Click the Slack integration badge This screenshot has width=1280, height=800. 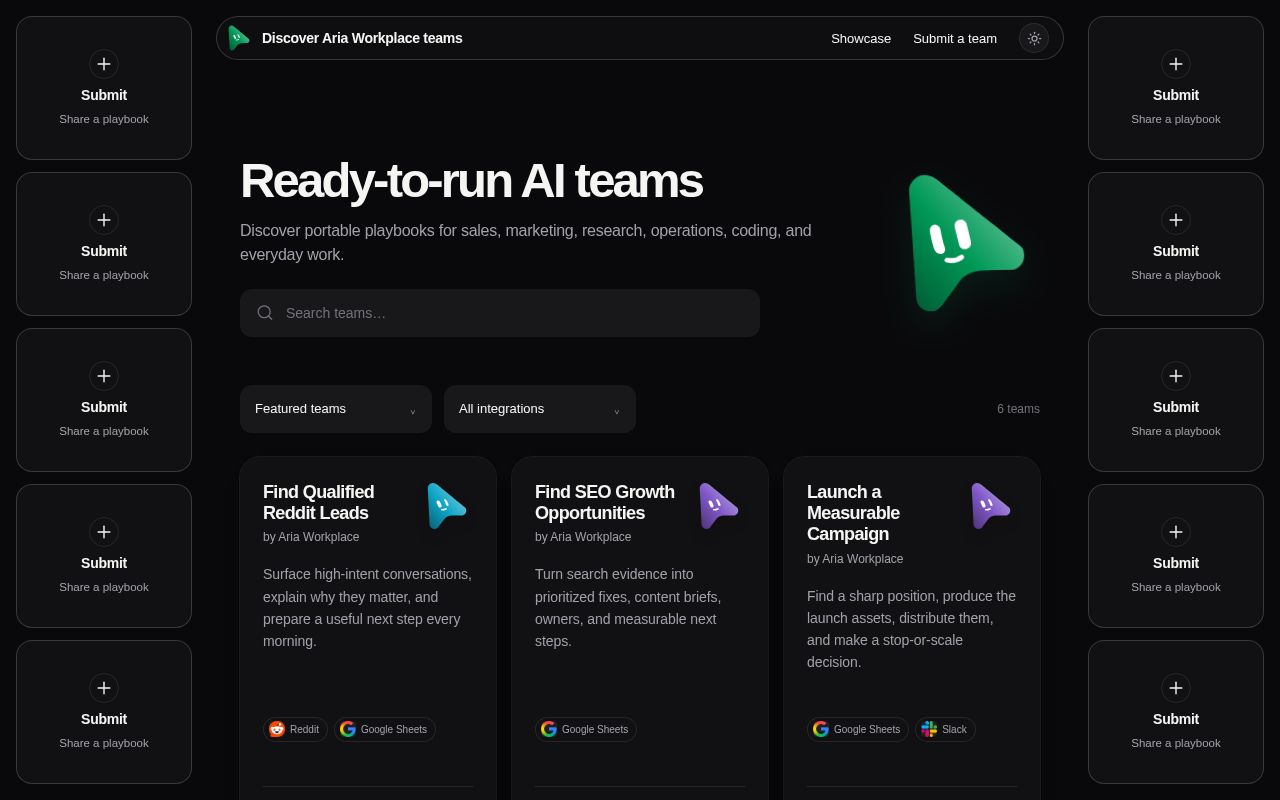click(945, 729)
